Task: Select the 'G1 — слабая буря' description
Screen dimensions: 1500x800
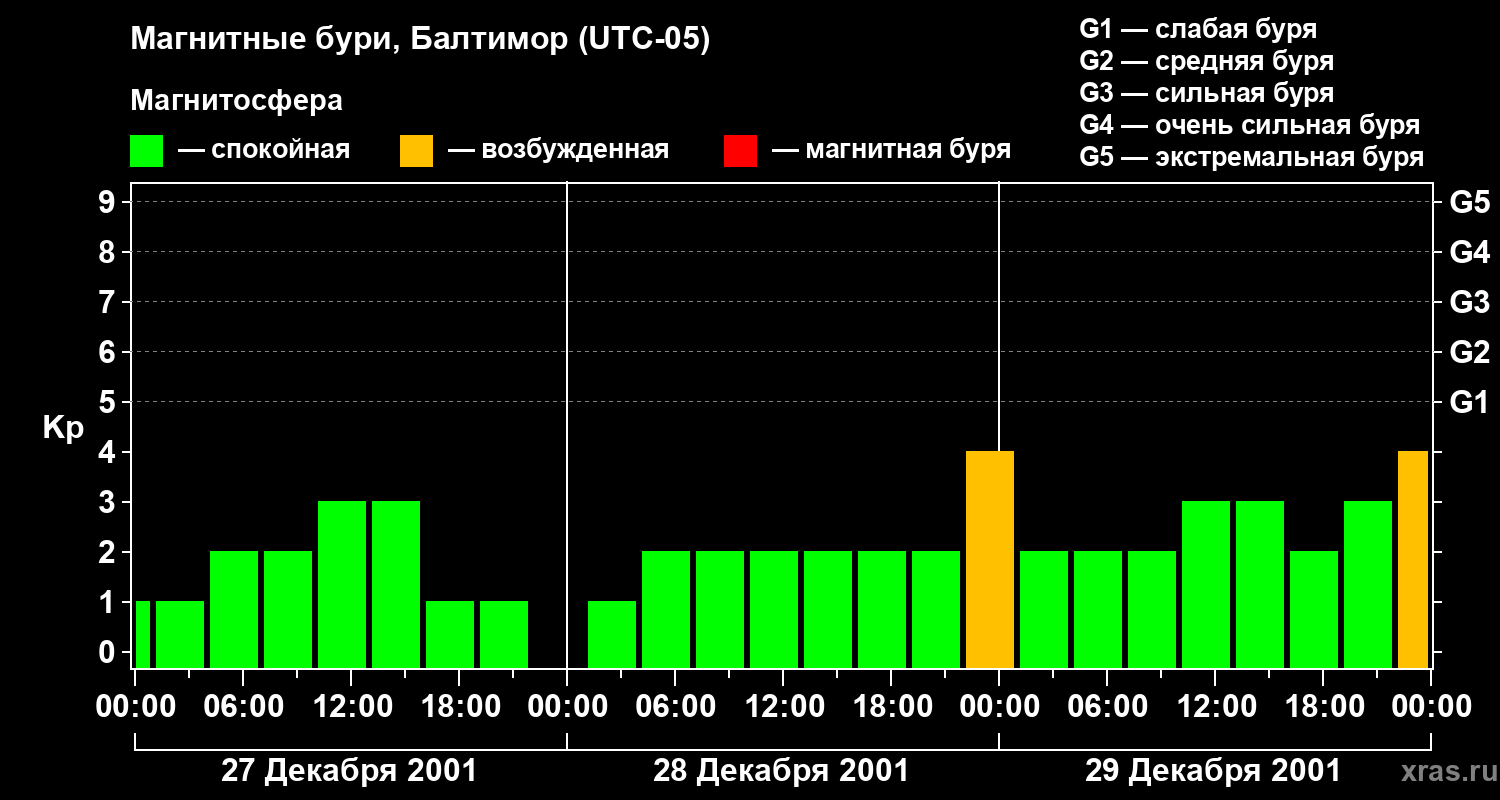Action: click(x=1198, y=29)
